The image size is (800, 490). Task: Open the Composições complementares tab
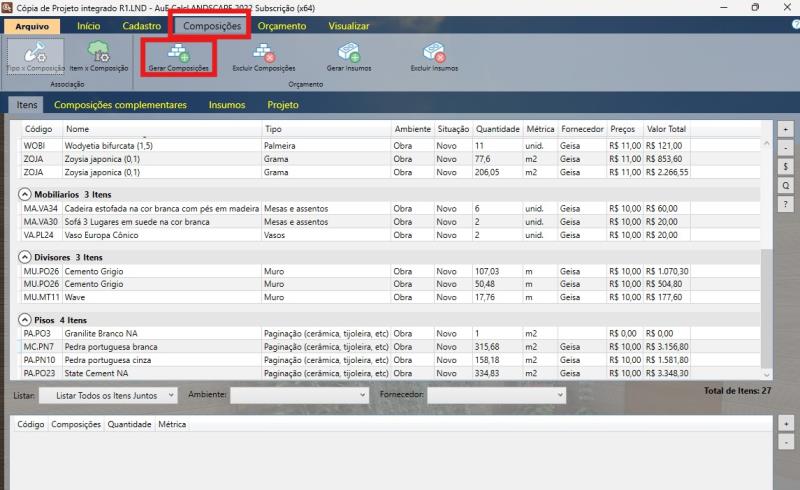click(120, 104)
